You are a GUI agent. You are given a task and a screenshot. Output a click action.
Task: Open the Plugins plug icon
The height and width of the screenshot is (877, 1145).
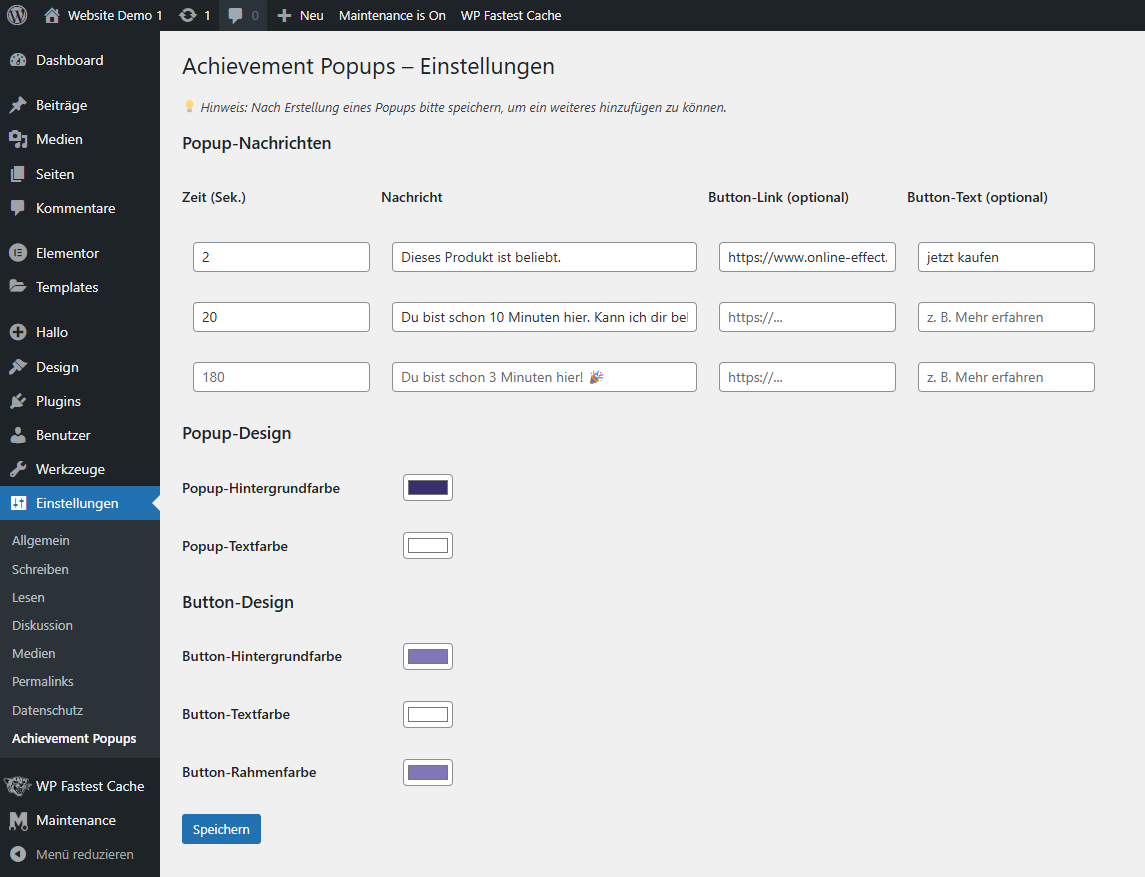(x=18, y=401)
